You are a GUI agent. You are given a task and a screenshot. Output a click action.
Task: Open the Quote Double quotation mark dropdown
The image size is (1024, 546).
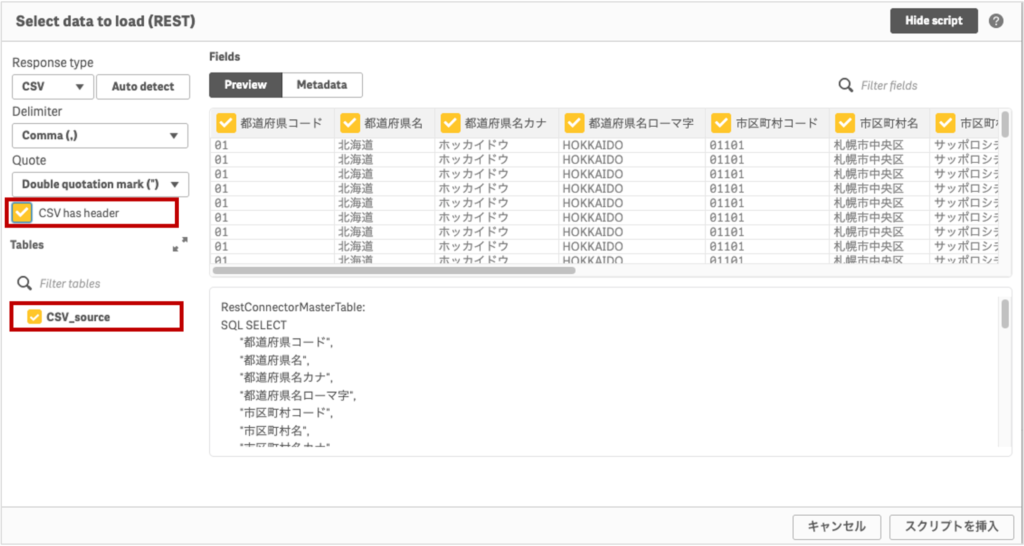(100, 184)
